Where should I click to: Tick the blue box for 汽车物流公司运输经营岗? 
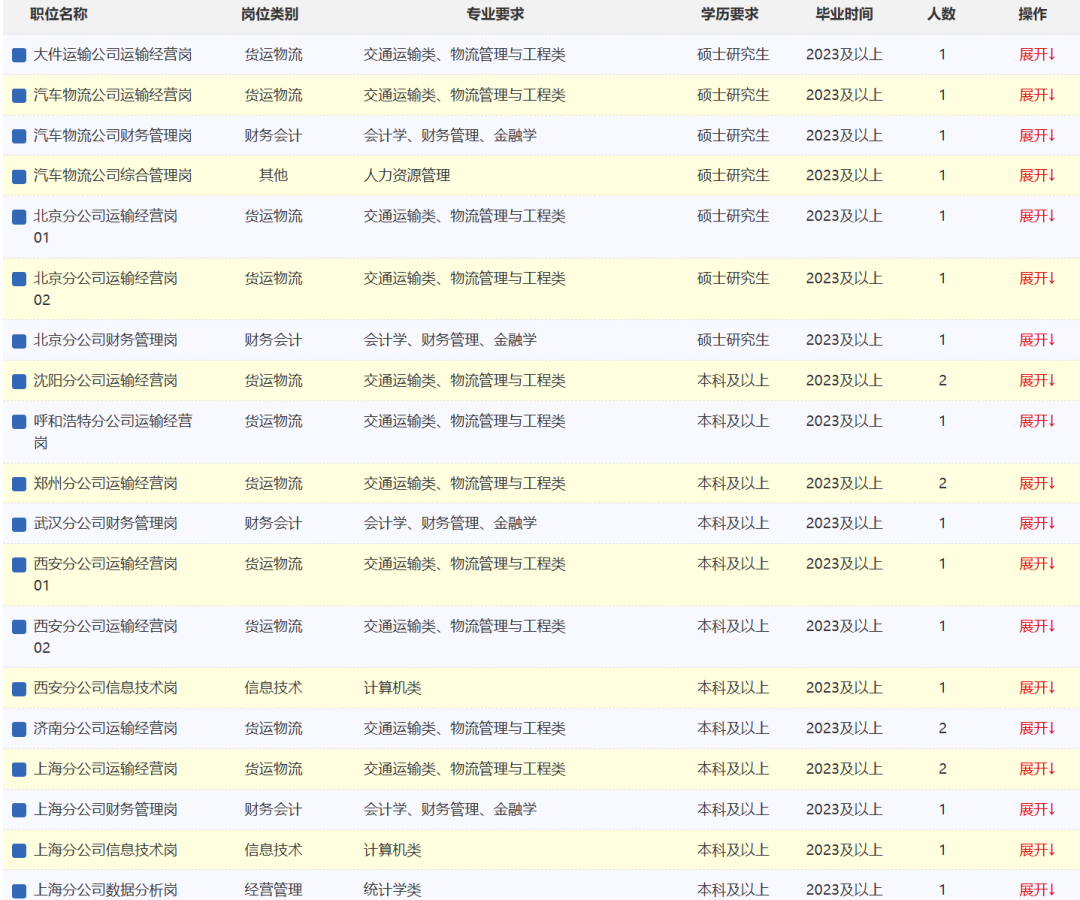[19, 96]
